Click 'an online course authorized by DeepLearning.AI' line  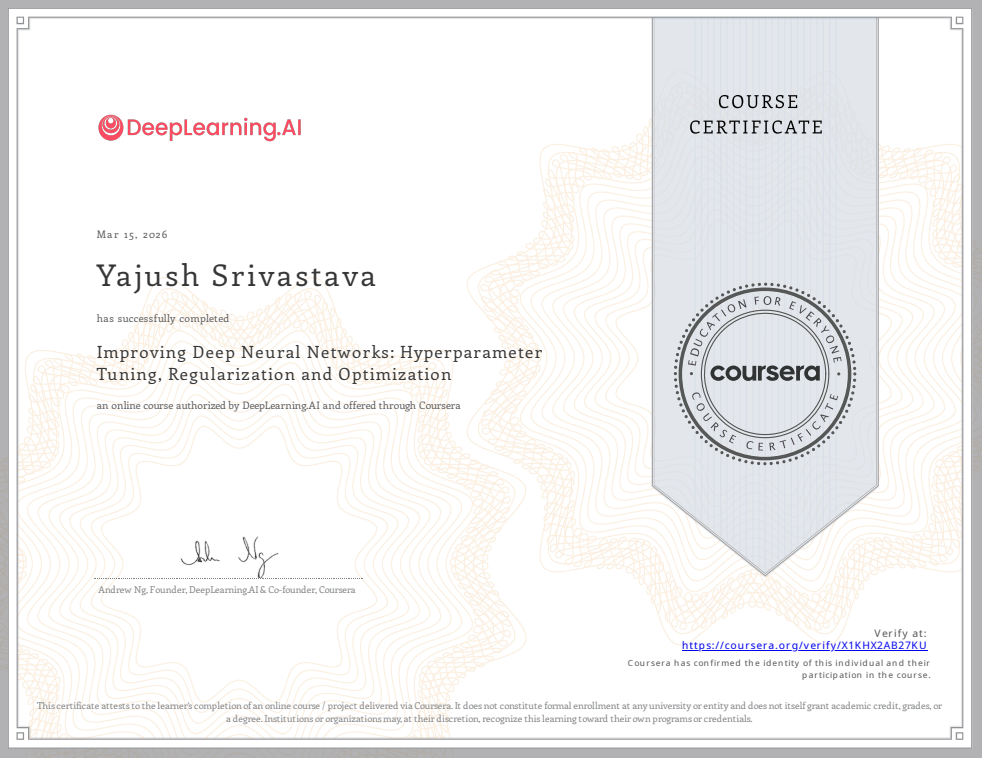[278, 406]
